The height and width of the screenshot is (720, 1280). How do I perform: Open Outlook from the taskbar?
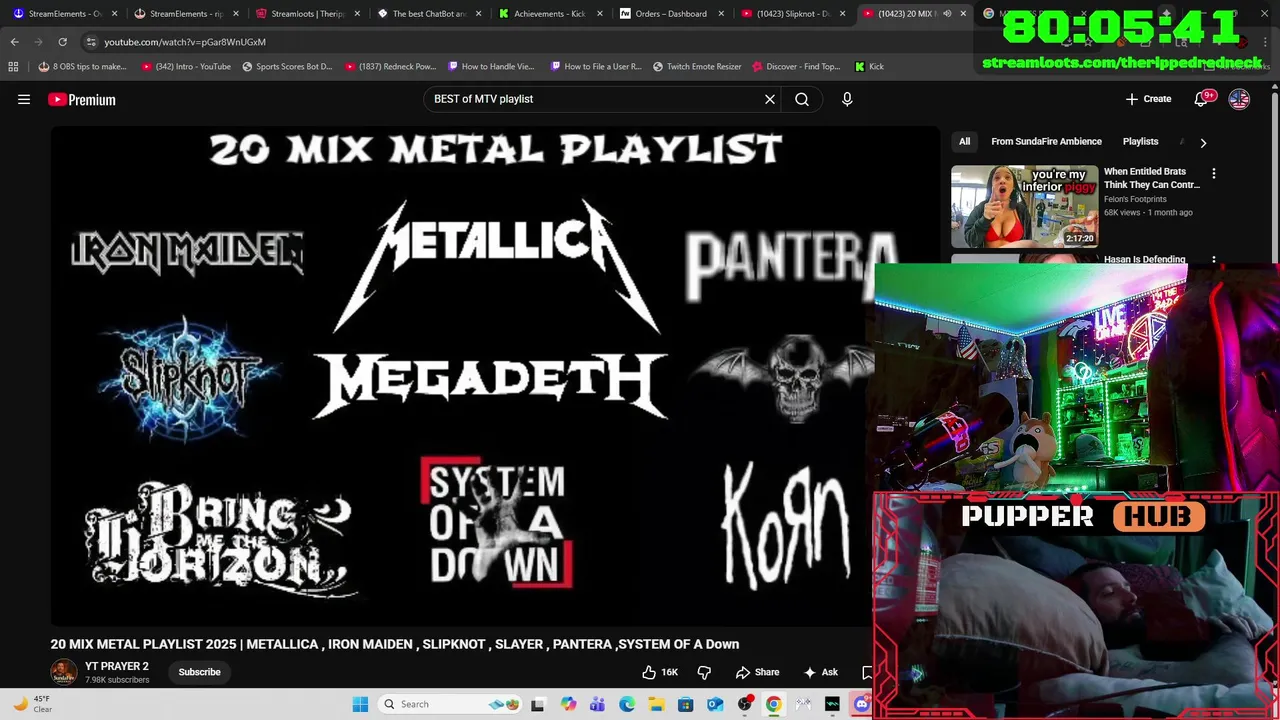point(715,704)
